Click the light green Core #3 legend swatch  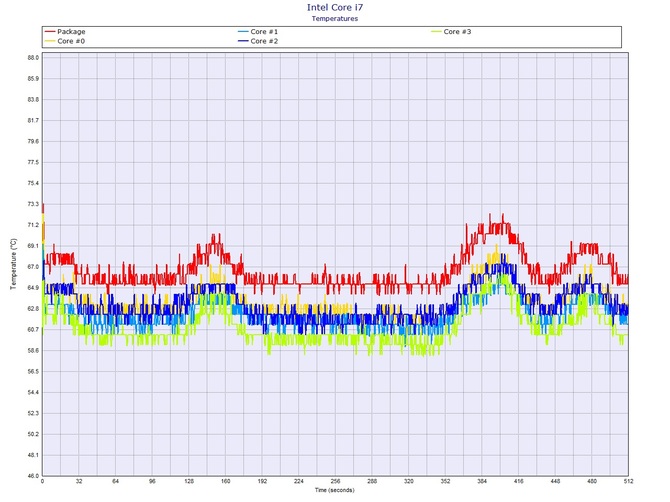(436, 32)
